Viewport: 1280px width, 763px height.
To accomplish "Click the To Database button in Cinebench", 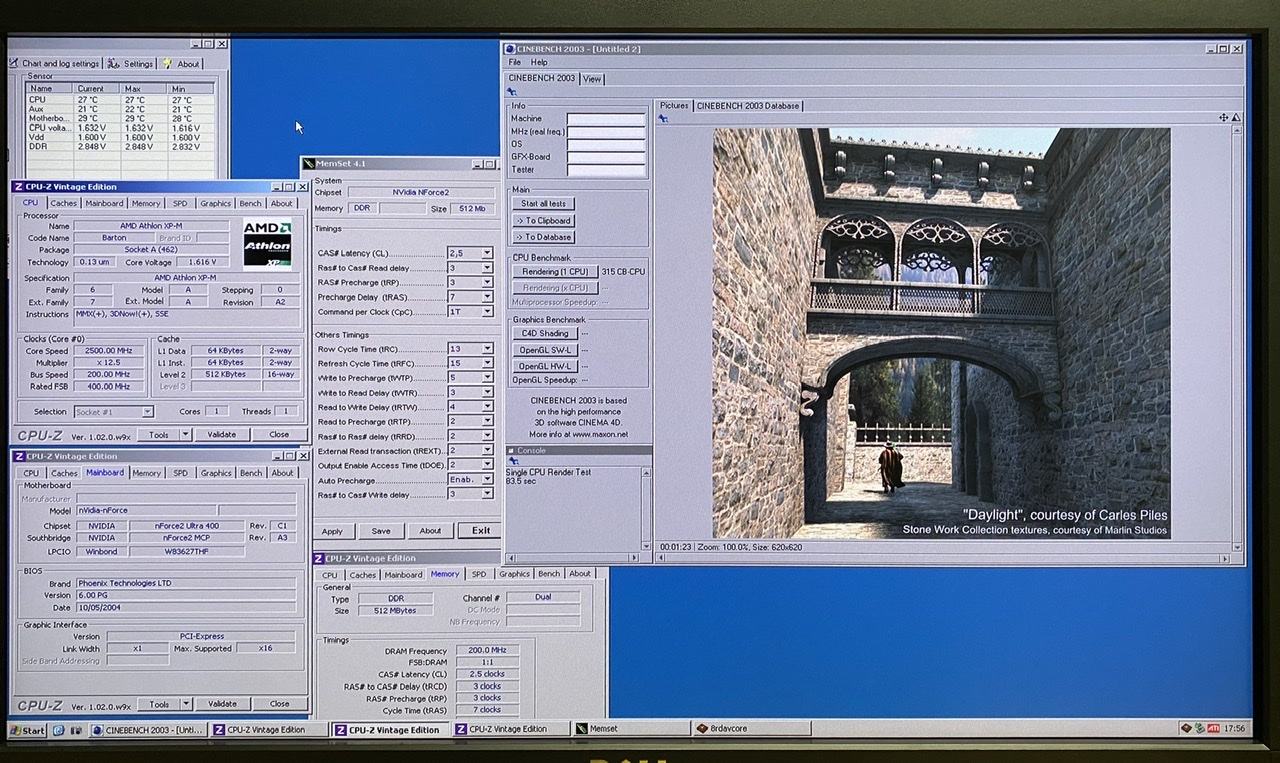I will click(543, 237).
